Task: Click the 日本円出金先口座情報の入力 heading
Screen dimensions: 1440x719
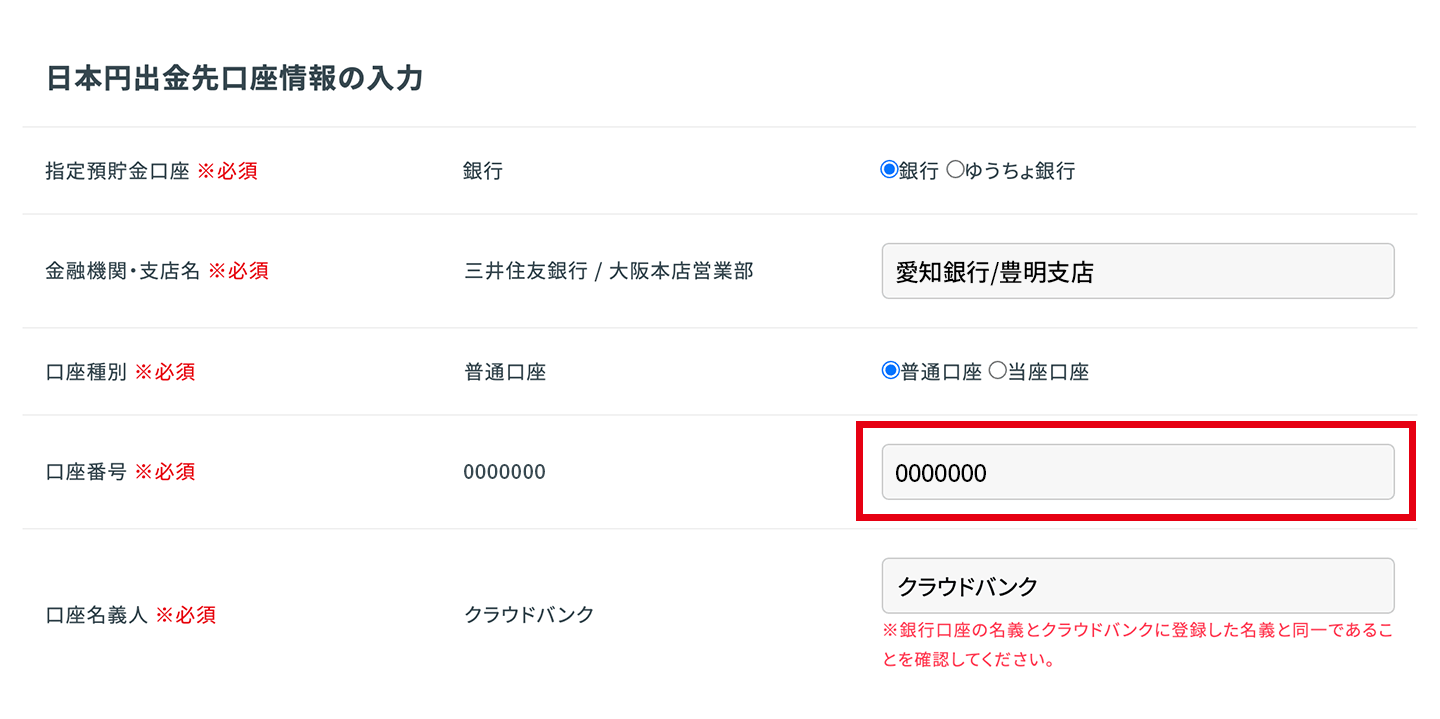Action: coord(235,79)
